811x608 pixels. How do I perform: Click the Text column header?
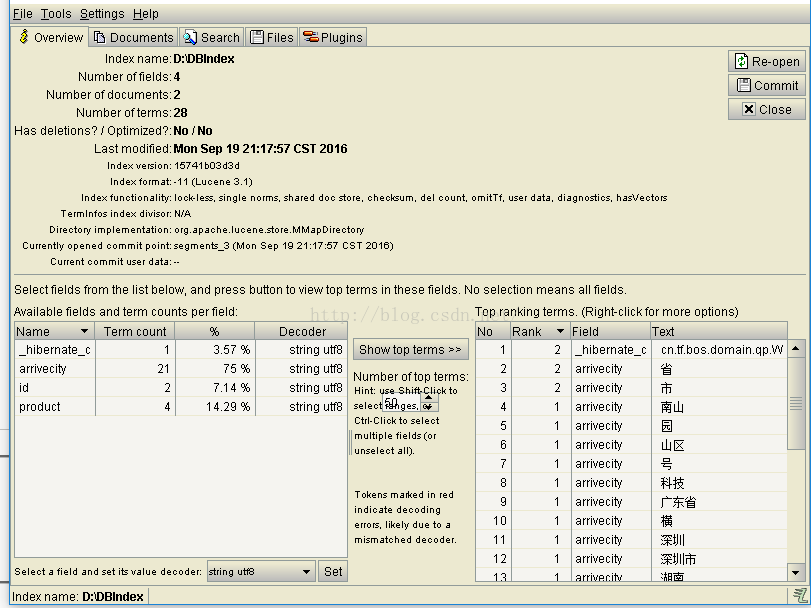[719, 331]
